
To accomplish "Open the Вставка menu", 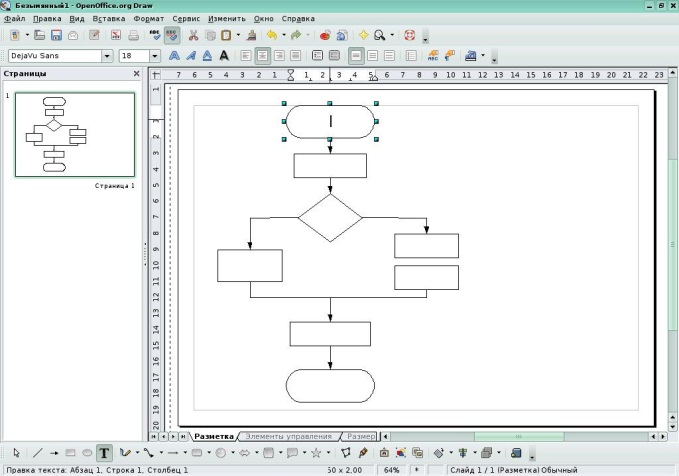I will tap(109, 19).
